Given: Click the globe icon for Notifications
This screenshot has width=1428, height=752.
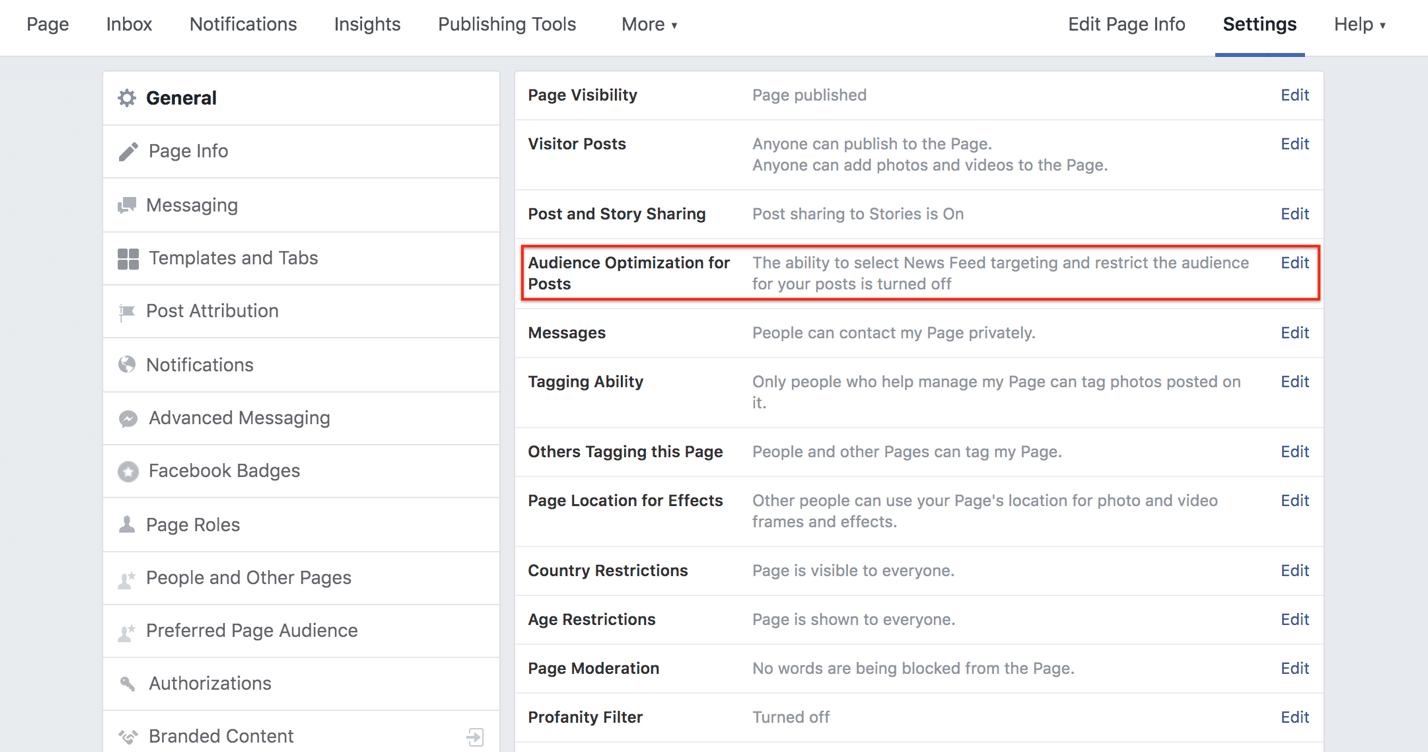Looking at the screenshot, I should click(x=127, y=365).
